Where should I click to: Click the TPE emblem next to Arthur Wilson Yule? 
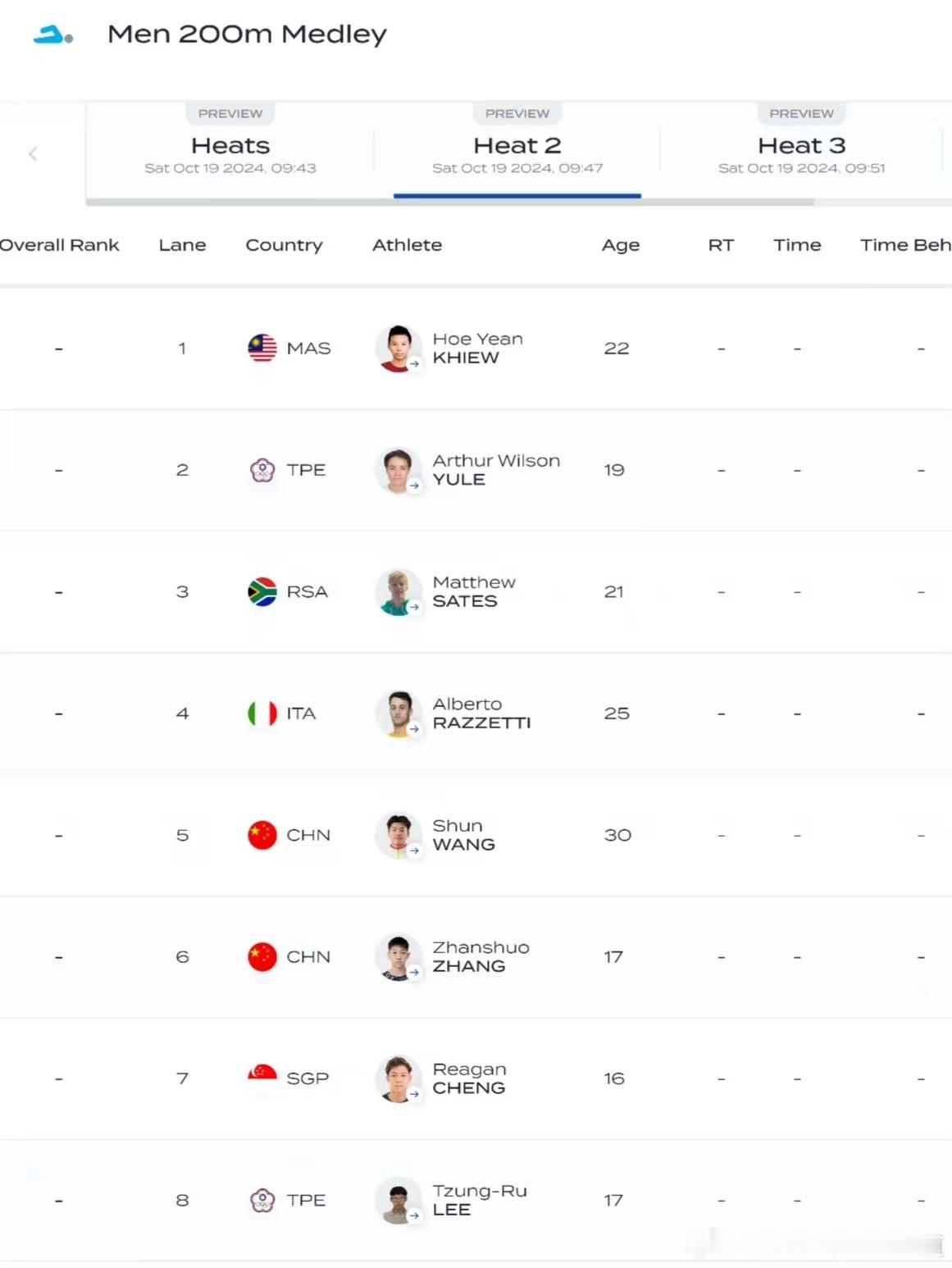click(x=262, y=470)
